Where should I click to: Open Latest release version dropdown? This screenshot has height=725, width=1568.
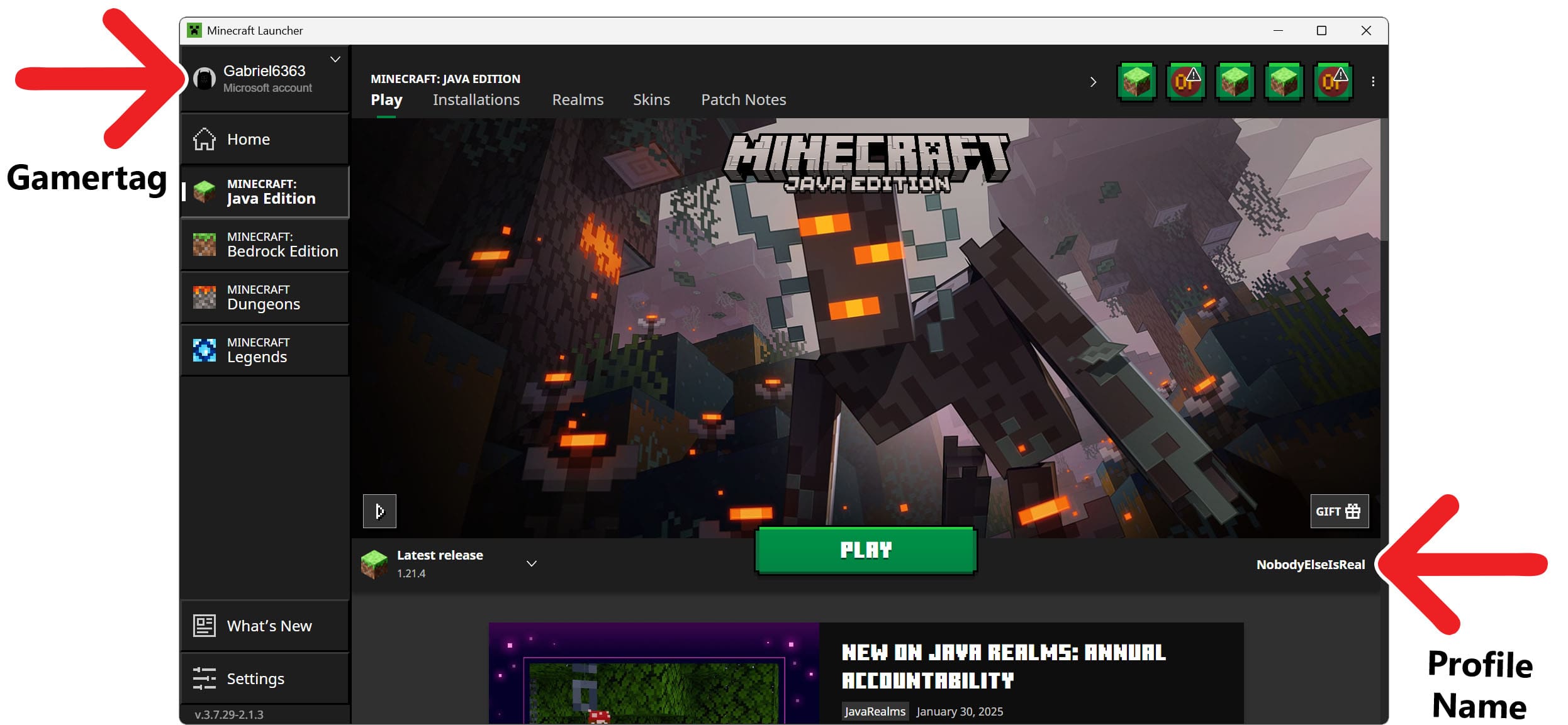coord(532,563)
